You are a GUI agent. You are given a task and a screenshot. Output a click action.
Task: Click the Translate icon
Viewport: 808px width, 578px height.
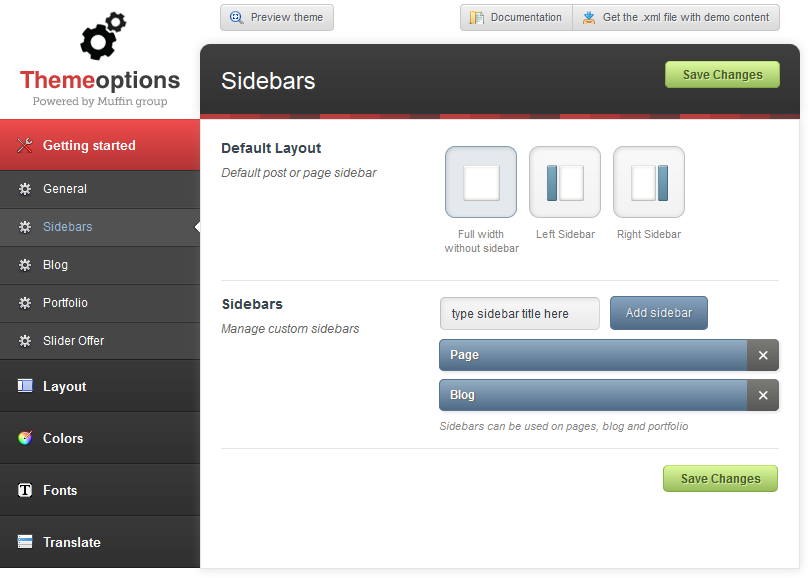25,542
